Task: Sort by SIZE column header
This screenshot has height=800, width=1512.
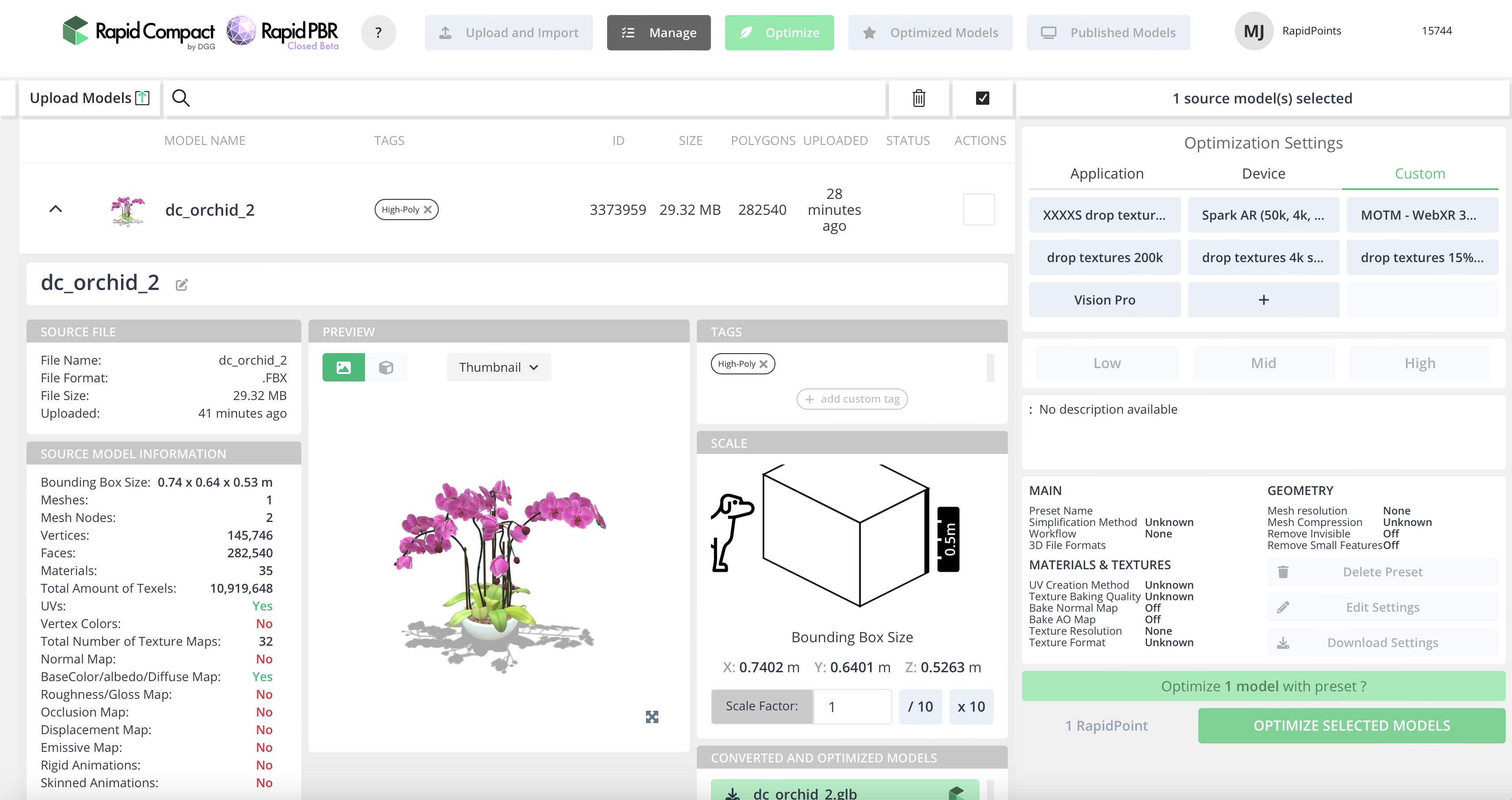Action: (690, 141)
